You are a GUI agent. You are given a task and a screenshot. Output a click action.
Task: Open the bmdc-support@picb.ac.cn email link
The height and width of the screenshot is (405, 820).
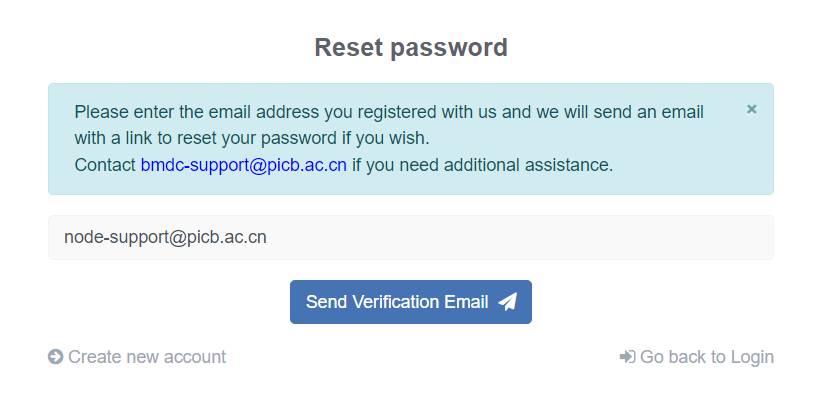point(243,164)
